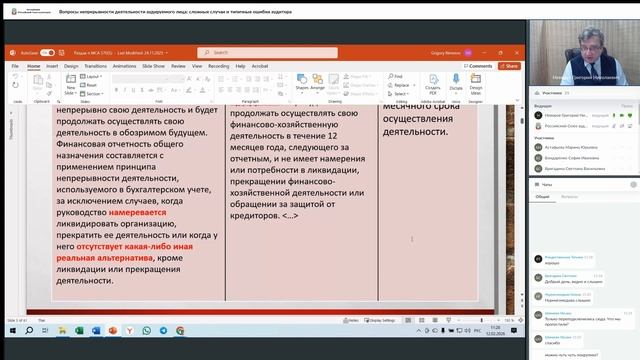Open Word from the taskbar
Image resolution: width=640 pixels, height=360 pixels.
(x=96, y=331)
